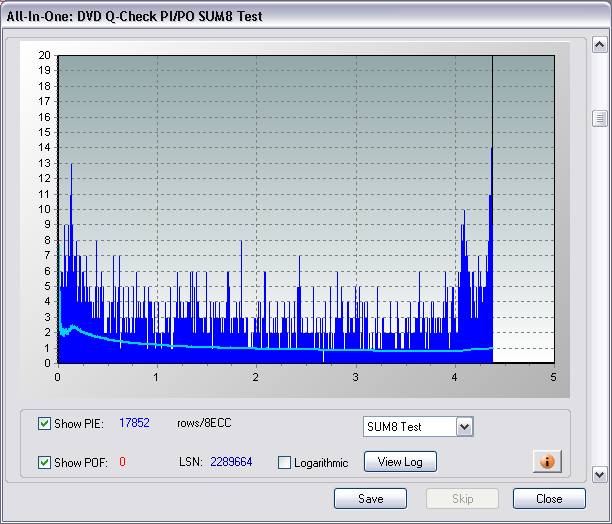Enable the Logarithmic scale checkbox
This screenshot has height=524, width=612.
pyautogui.click(x=284, y=462)
